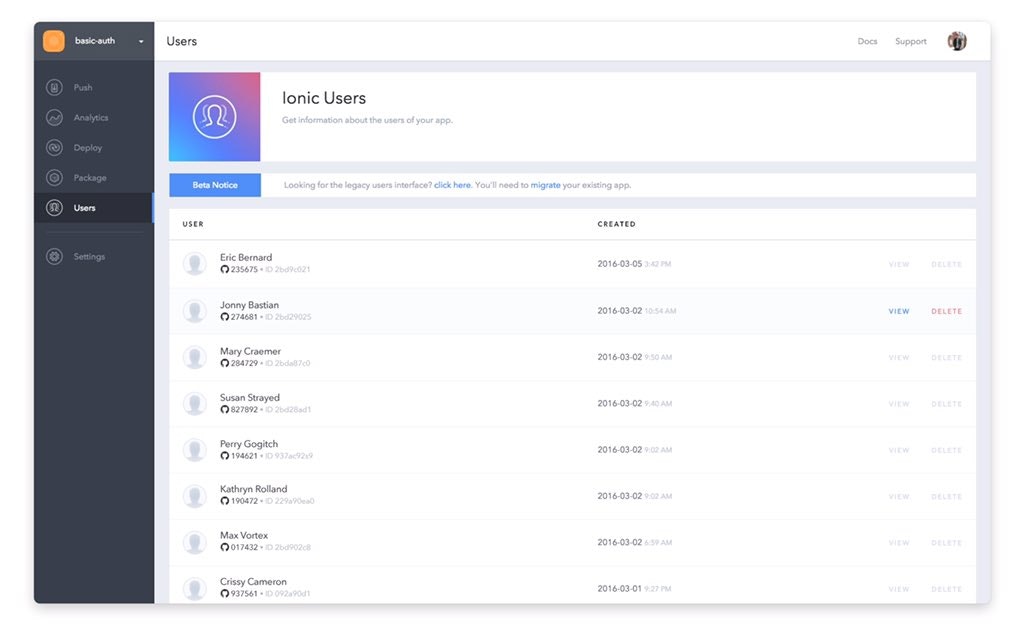The width and height of the screenshot is (1024, 640).
Task: Select the name Susan Strayed
Action: click(x=249, y=398)
